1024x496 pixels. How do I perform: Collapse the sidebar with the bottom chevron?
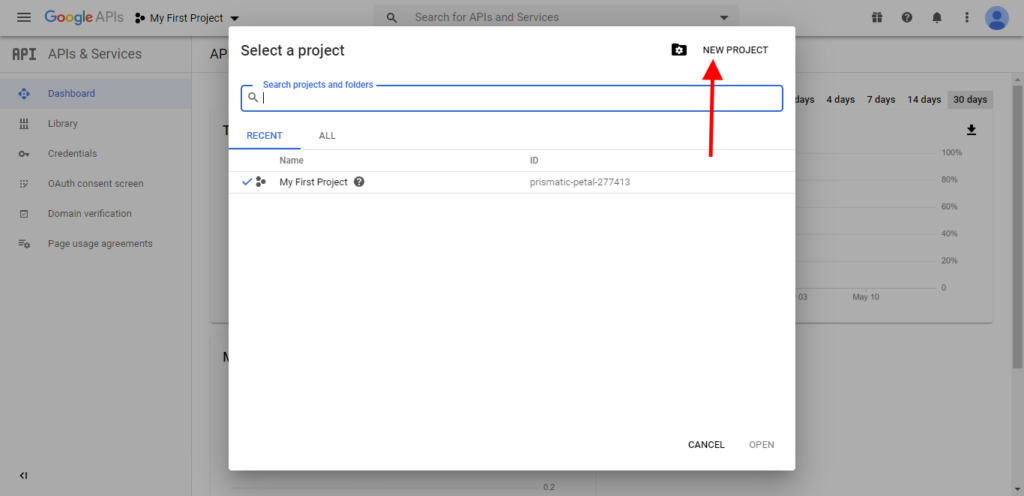[24, 476]
